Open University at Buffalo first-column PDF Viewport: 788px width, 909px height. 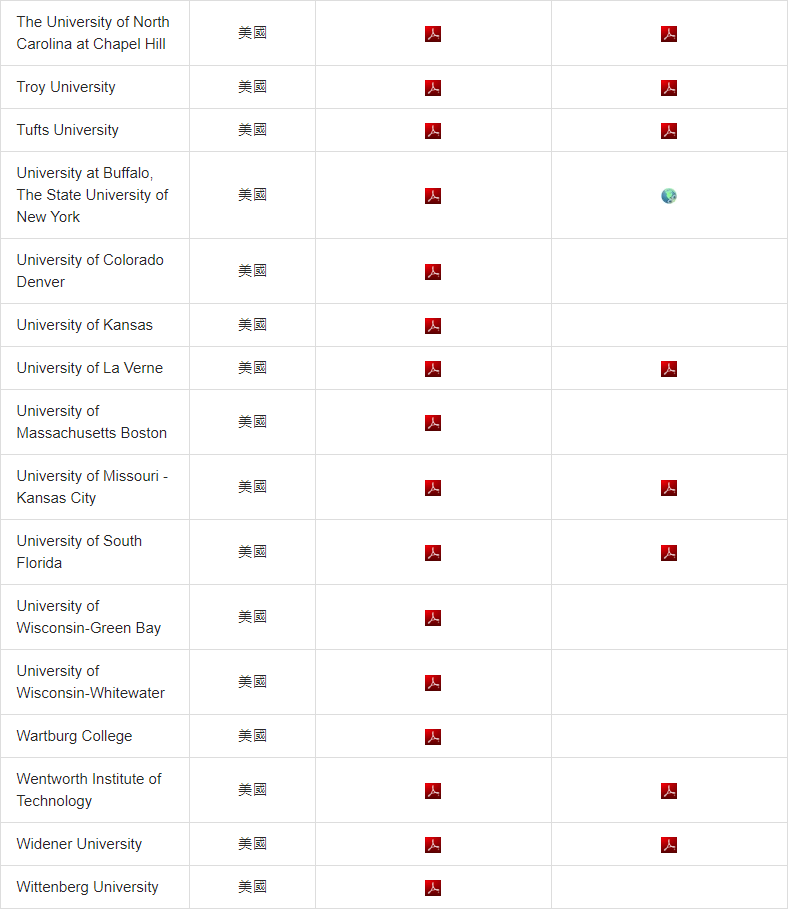(433, 196)
